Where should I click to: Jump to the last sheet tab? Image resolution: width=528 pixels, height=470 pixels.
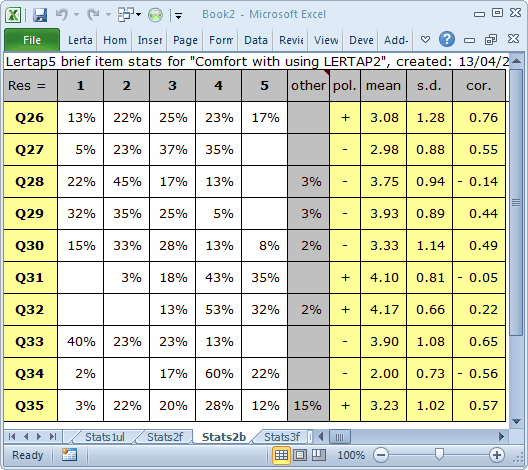pos(53,437)
